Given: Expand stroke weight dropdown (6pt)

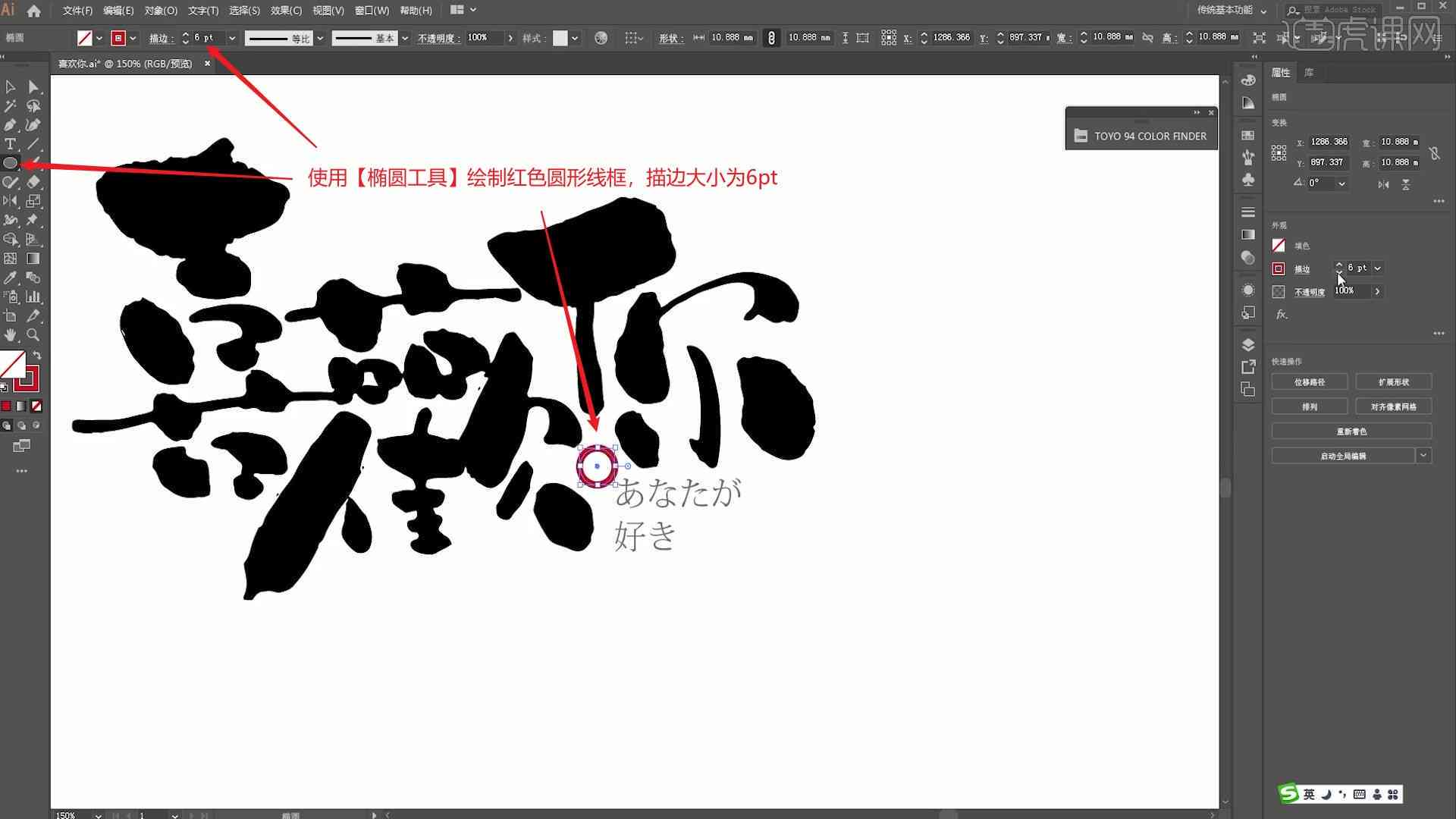Looking at the screenshot, I should coord(231,38).
